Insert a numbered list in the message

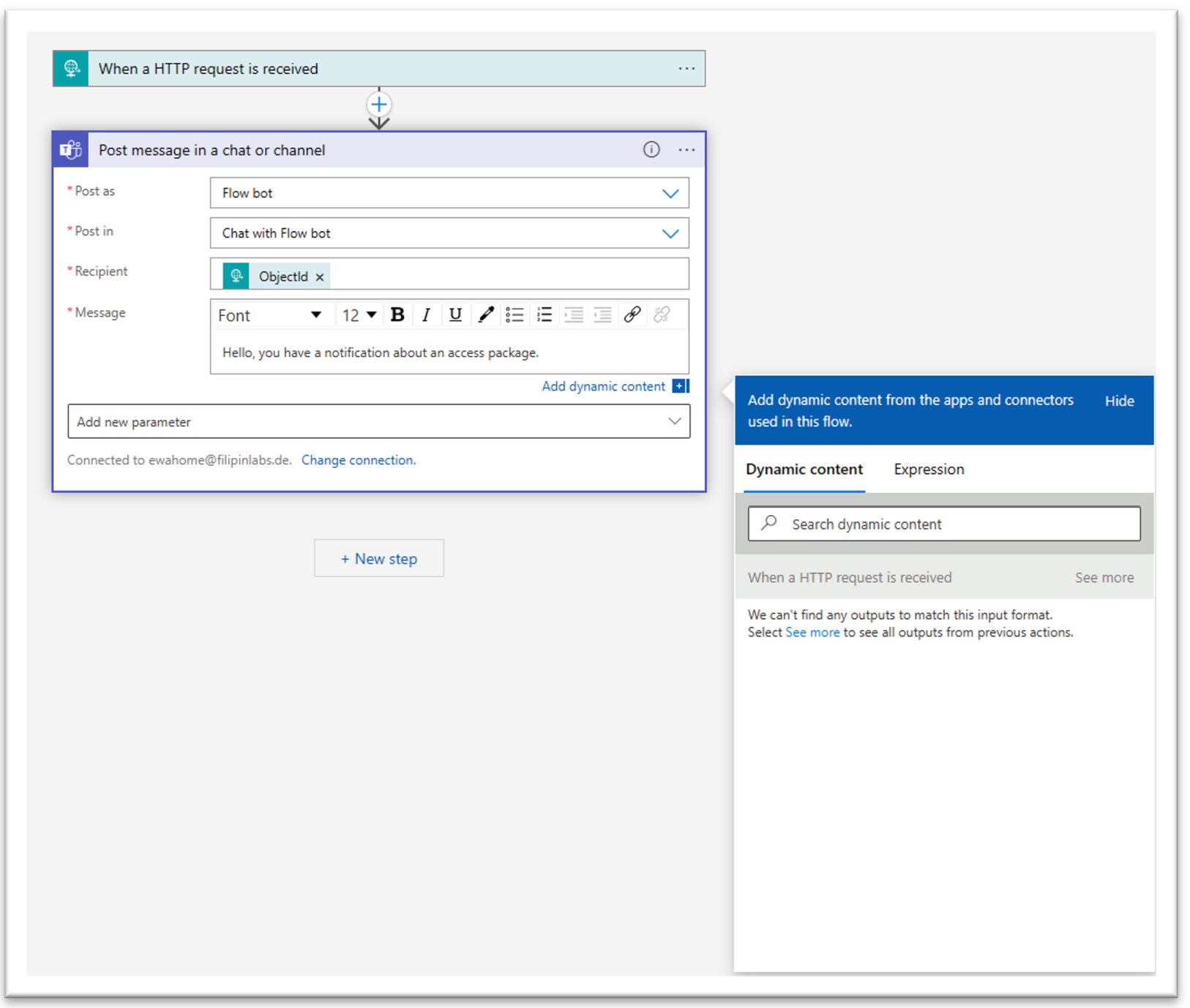544,315
